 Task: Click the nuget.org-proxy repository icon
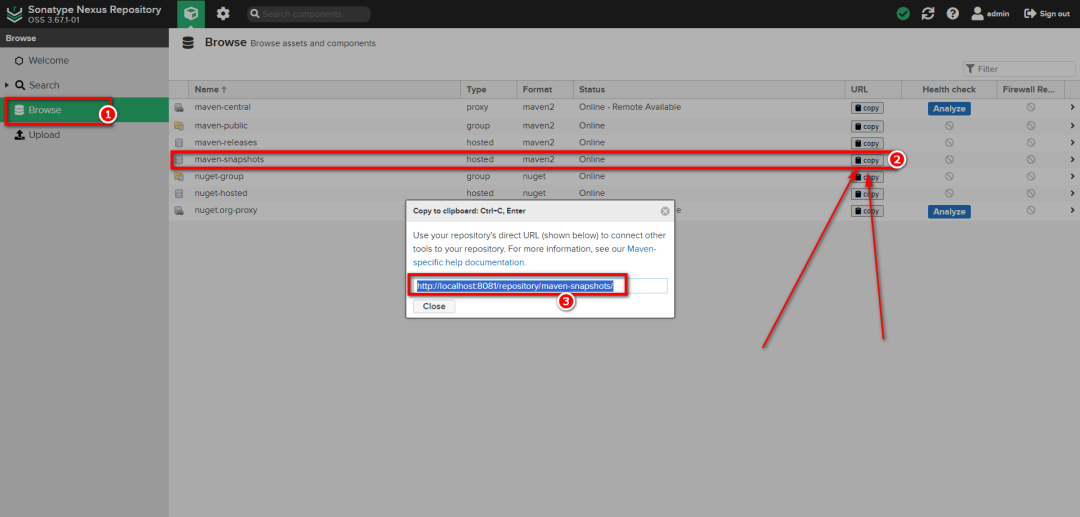click(179, 211)
